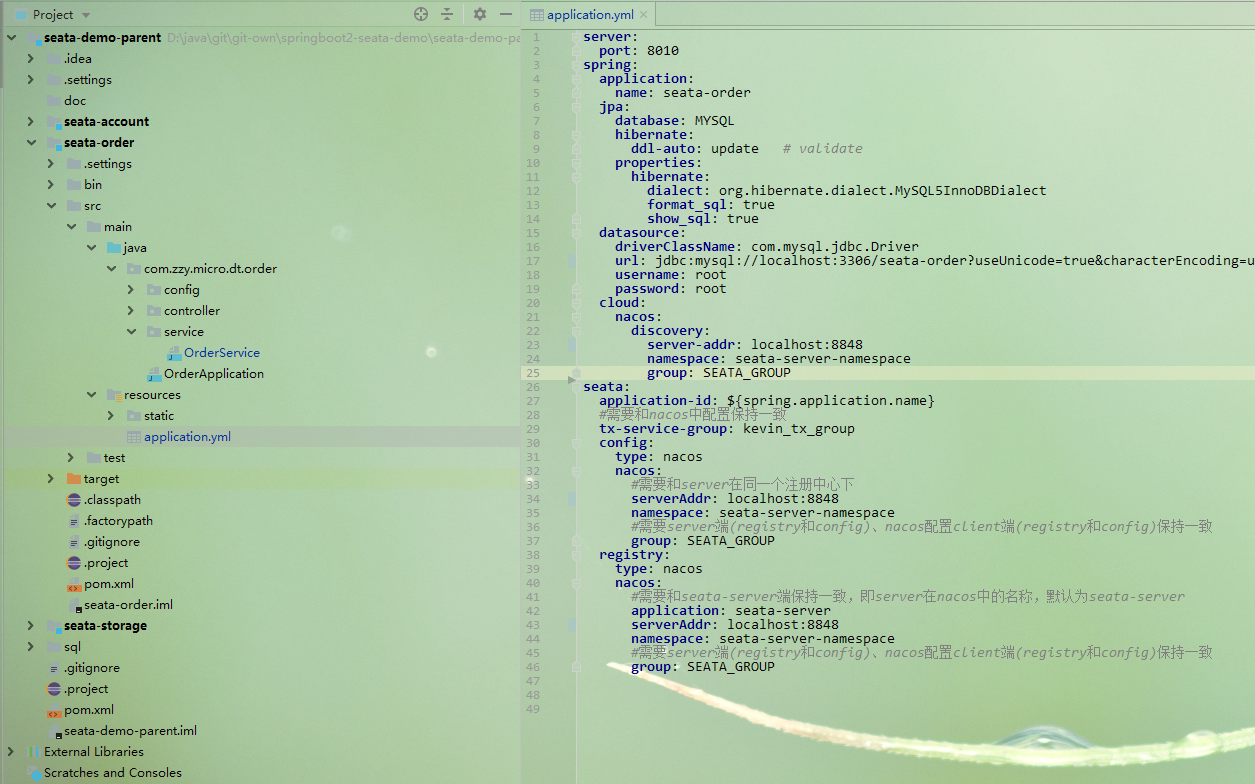
Task: Click Maven icon of pom.xml above seata-demo-parent.iml
Action: coord(54,710)
